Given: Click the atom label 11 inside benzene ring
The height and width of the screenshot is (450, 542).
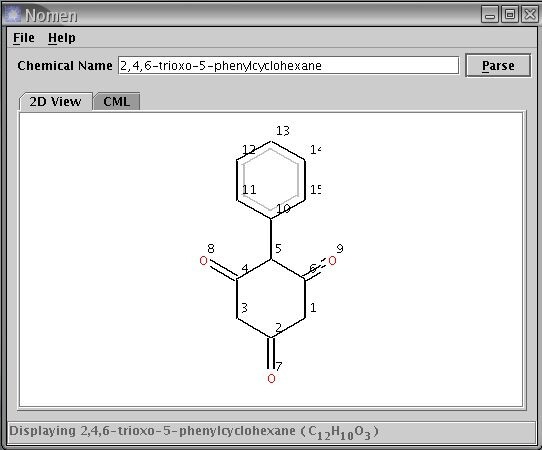Looking at the screenshot, I should (x=249, y=189).
